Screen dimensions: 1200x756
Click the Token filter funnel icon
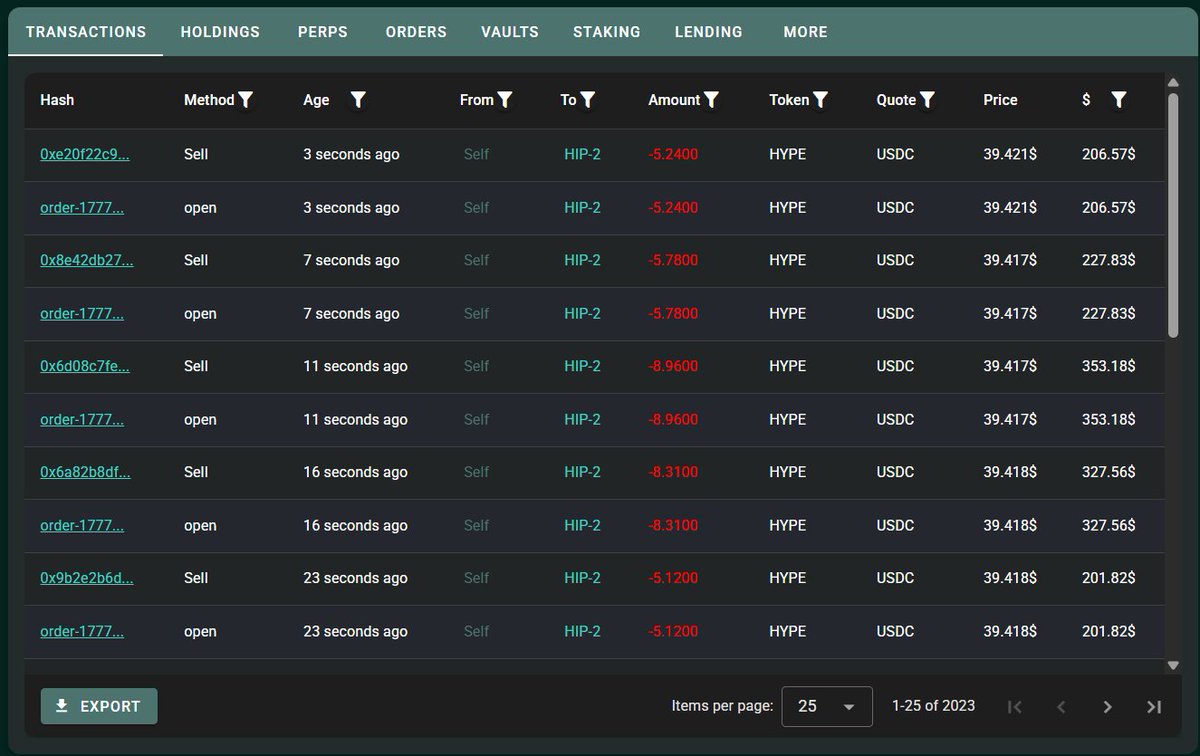tap(820, 100)
